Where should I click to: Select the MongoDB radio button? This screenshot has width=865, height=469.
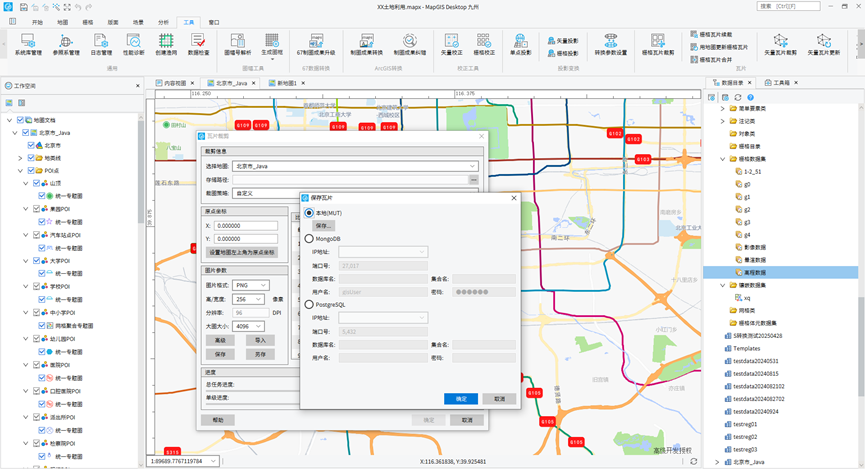[x=309, y=239]
